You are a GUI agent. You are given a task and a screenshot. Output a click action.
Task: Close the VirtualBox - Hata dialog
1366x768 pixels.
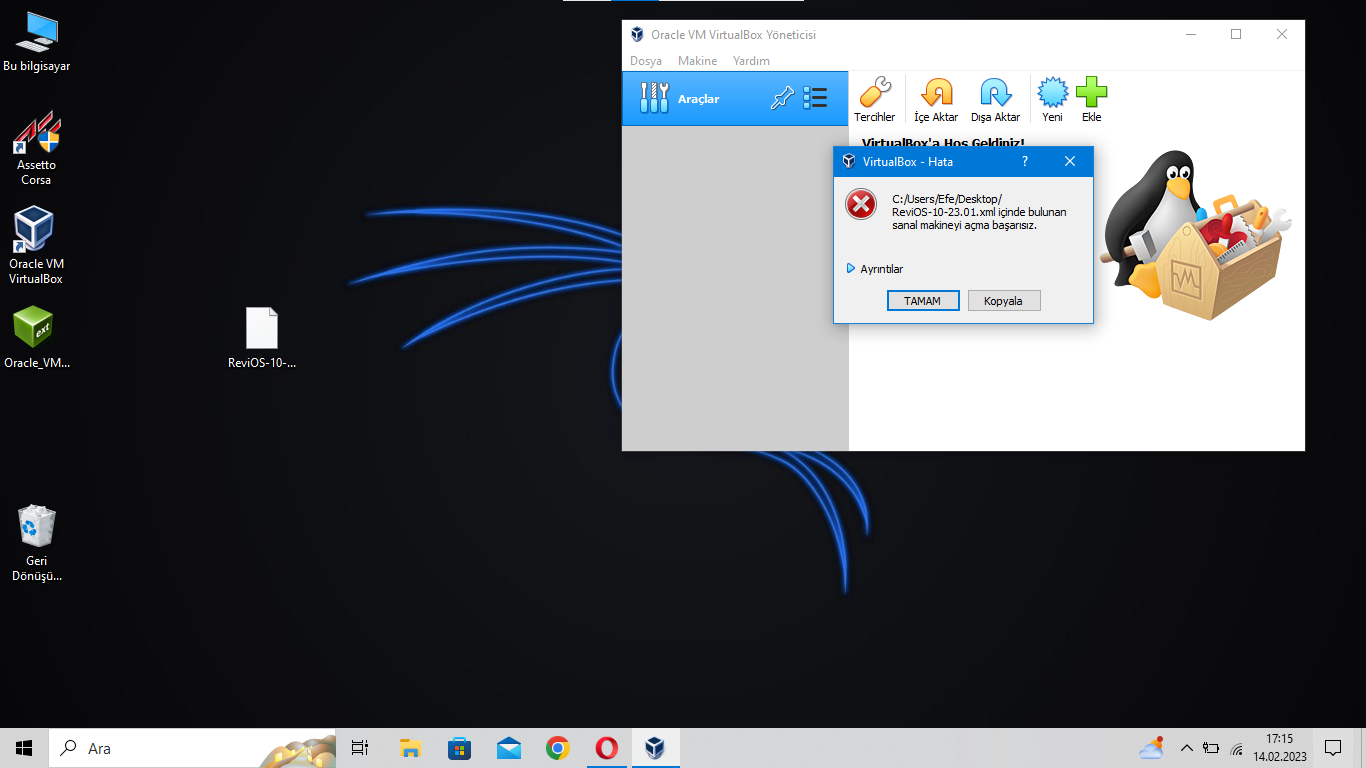1069,161
